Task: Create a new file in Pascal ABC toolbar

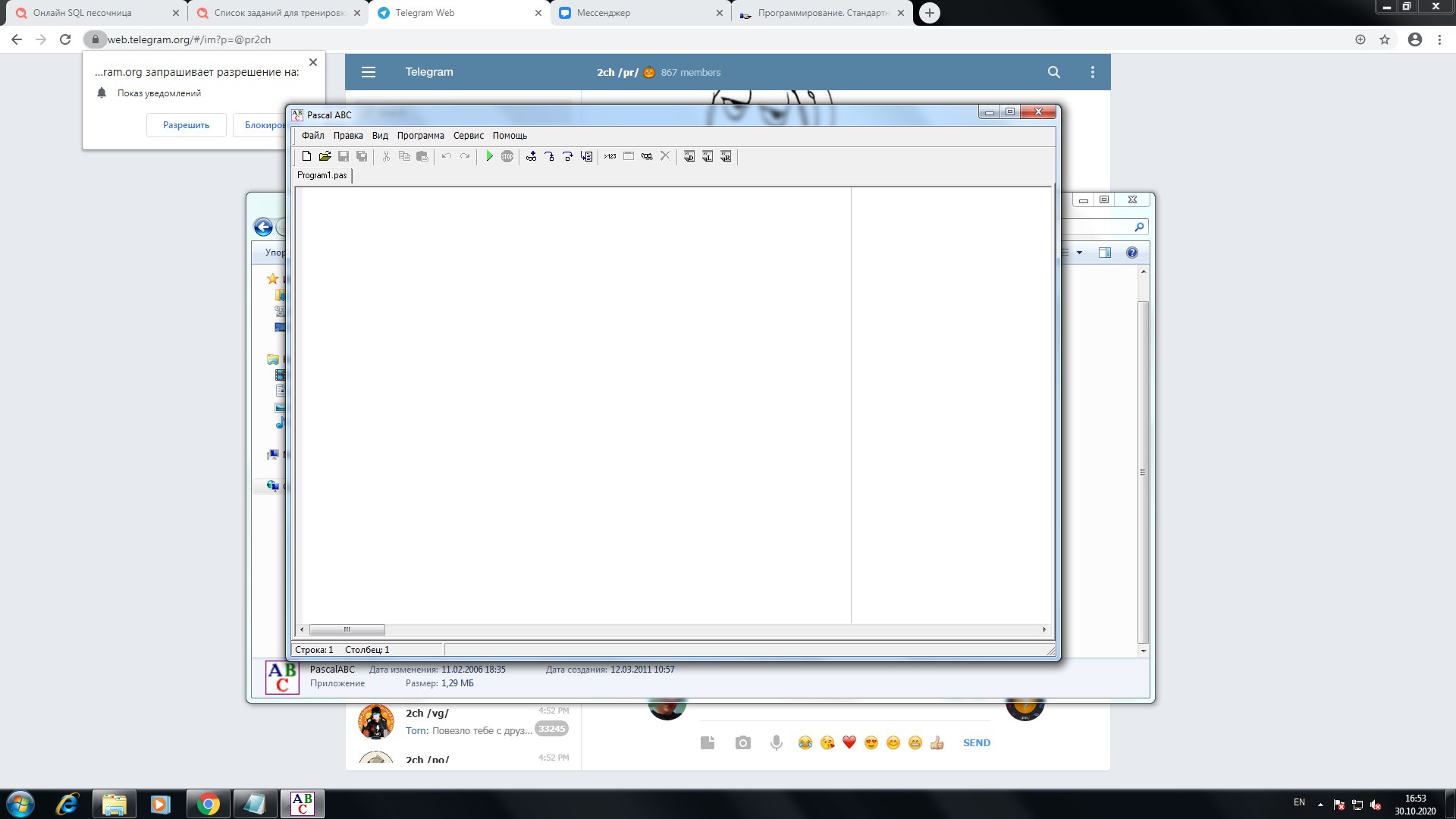Action: [306, 156]
